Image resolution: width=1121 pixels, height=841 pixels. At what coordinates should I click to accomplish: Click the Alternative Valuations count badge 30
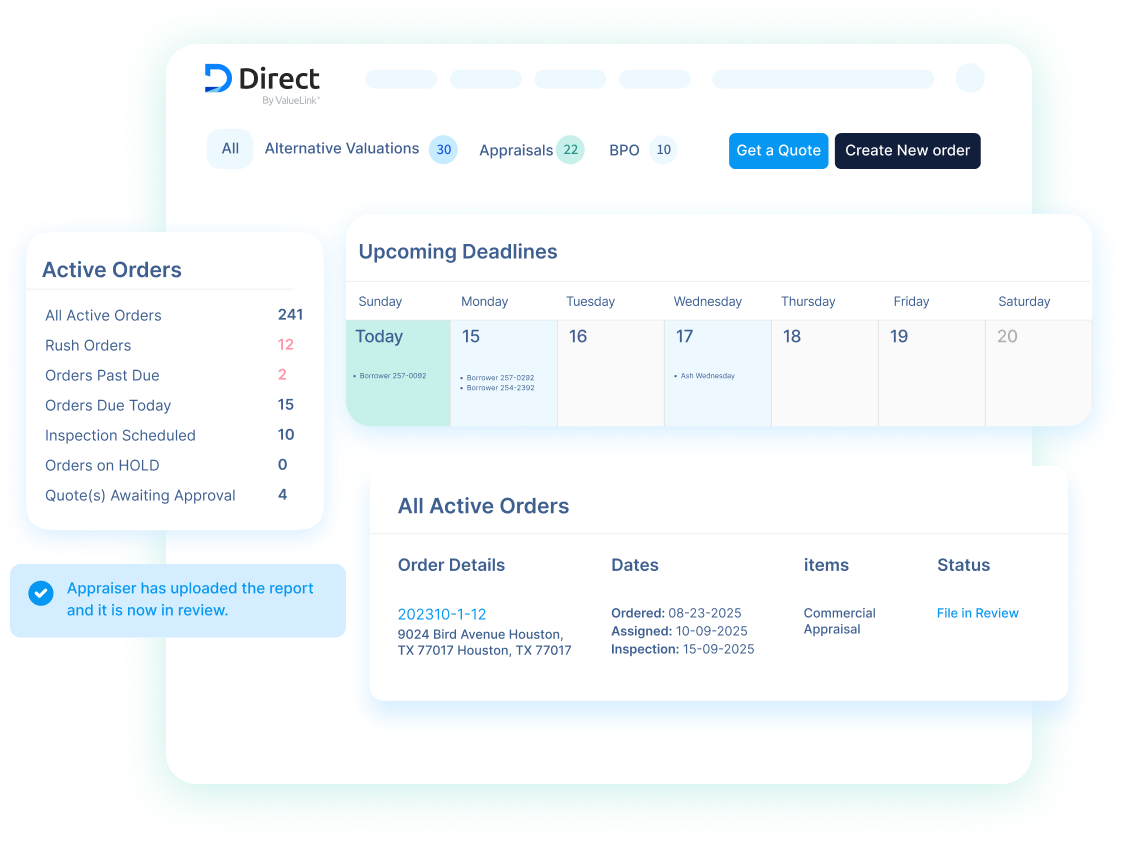(x=443, y=150)
